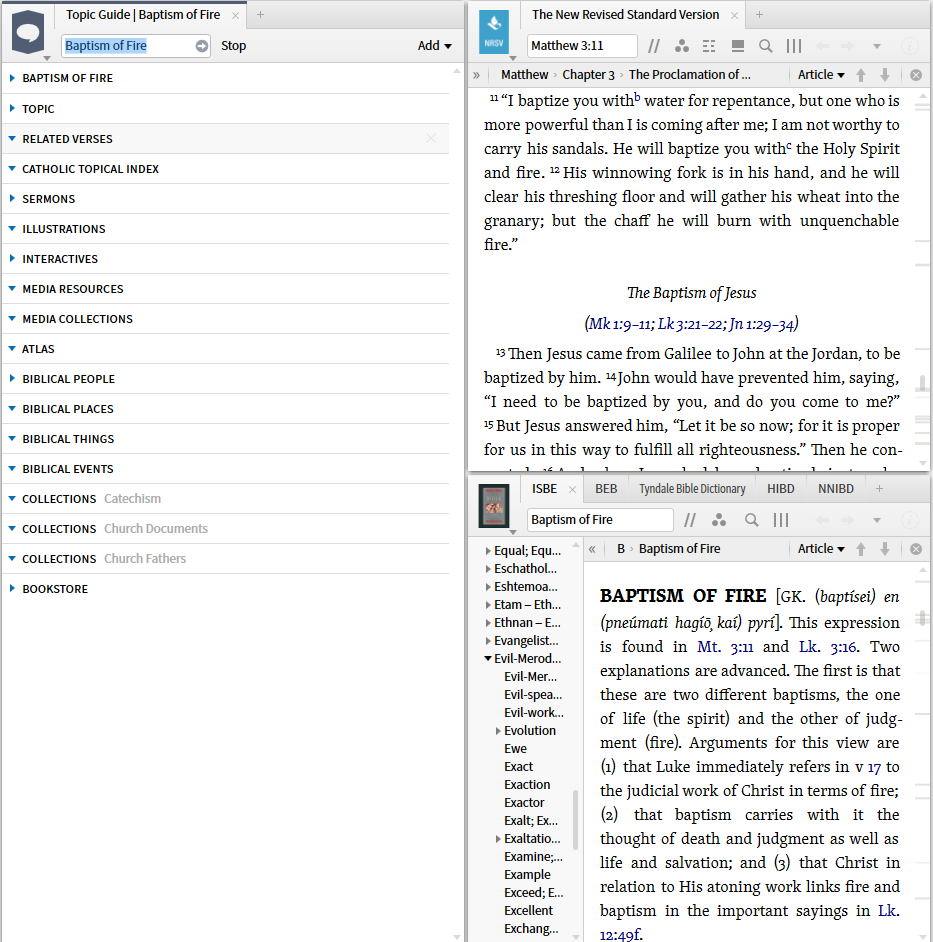Open inline search in ISBE panel

click(751, 520)
